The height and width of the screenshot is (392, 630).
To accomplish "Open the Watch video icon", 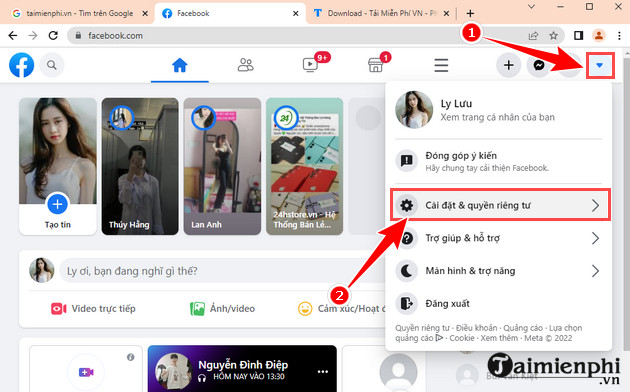I will [310, 65].
